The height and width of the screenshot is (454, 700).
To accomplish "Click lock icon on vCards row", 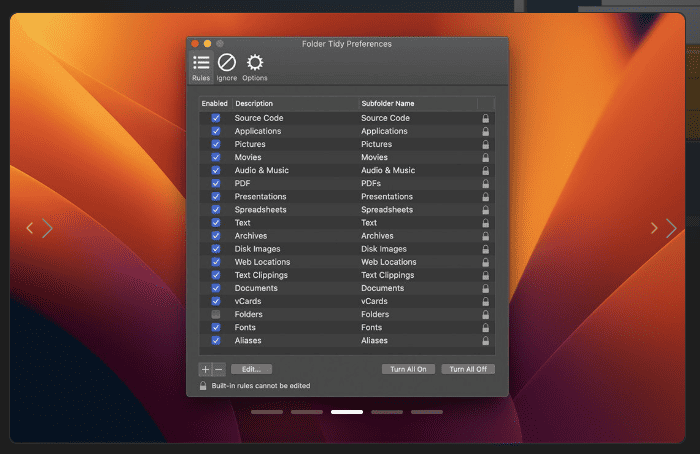I will (485, 301).
